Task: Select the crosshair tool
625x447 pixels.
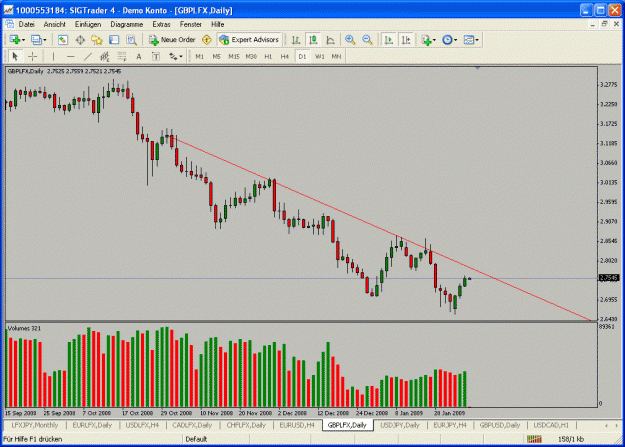Action: [x=33, y=56]
